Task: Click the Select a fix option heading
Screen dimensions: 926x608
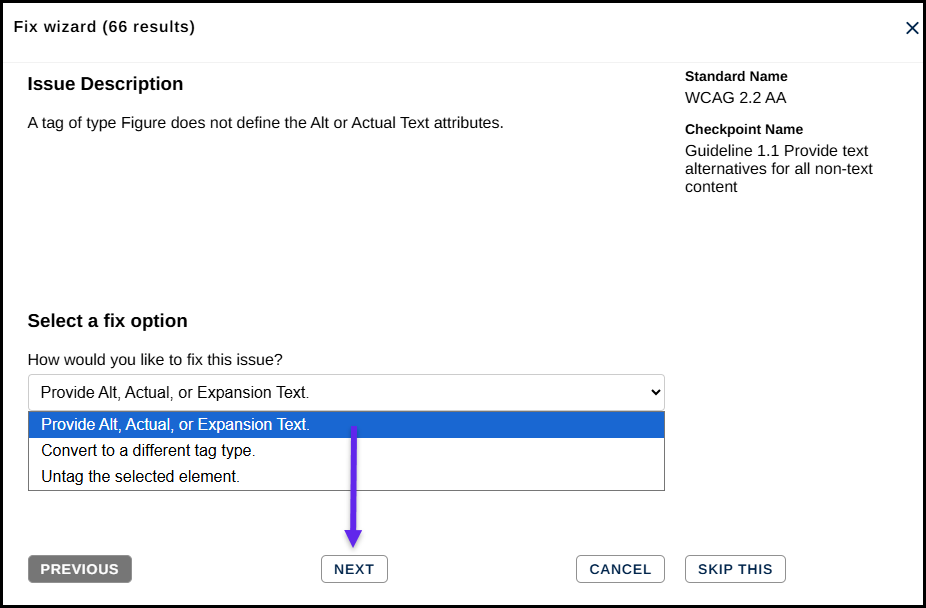Action: [x=107, y=321]
